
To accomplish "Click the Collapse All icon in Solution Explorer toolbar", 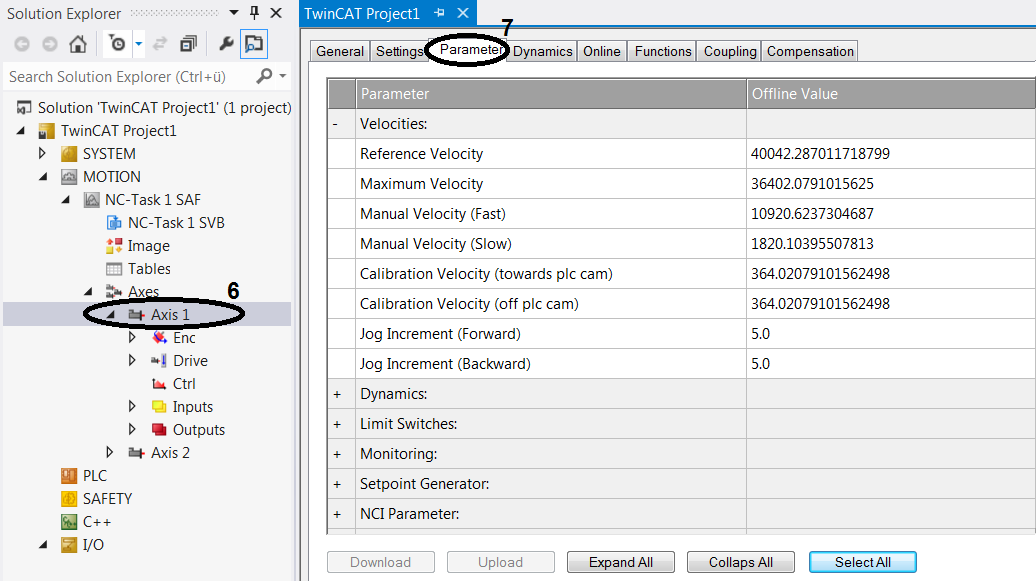I will pyautogui.click(x=188, y=44).
